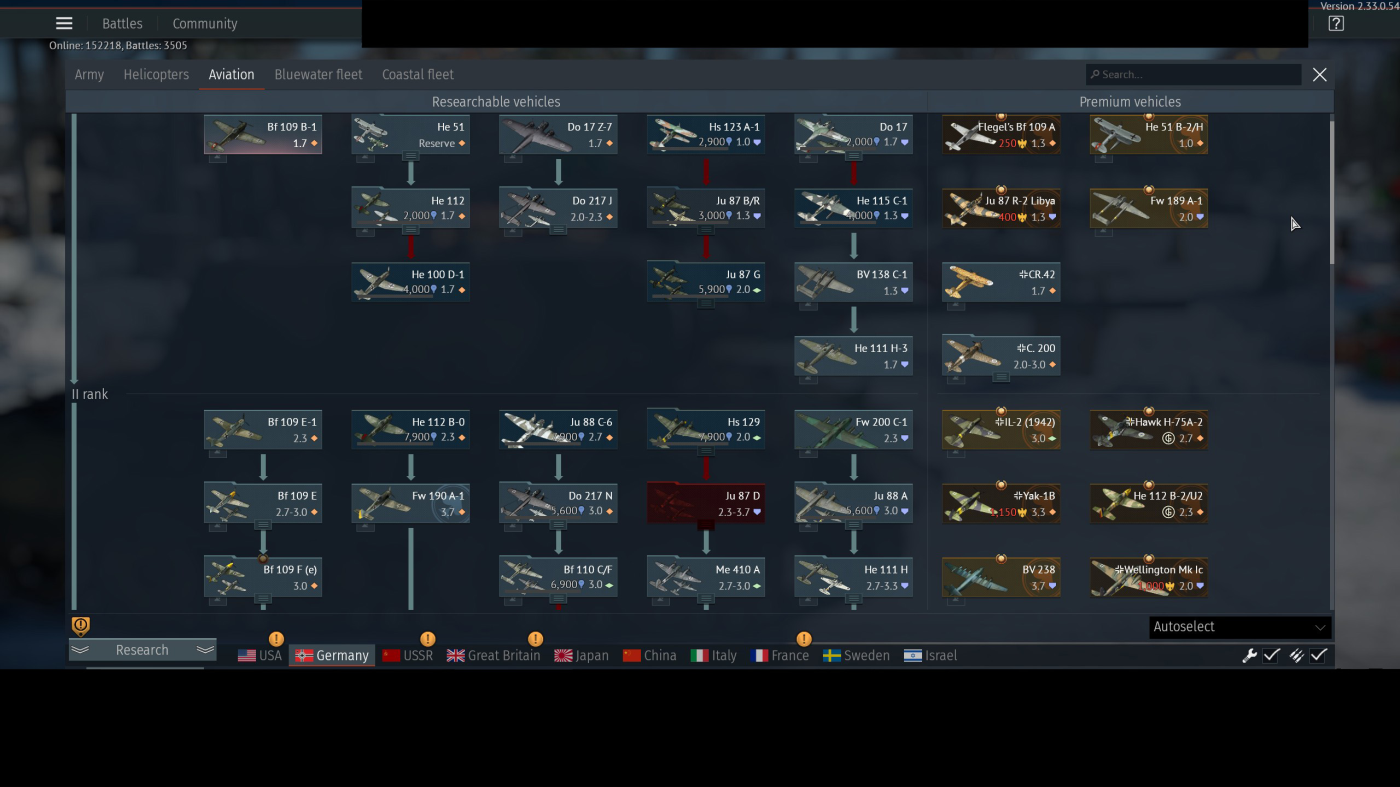Switch to the Bluewater fleet tab
Viewport: 1400px width, 787px height.
(318, 74)
